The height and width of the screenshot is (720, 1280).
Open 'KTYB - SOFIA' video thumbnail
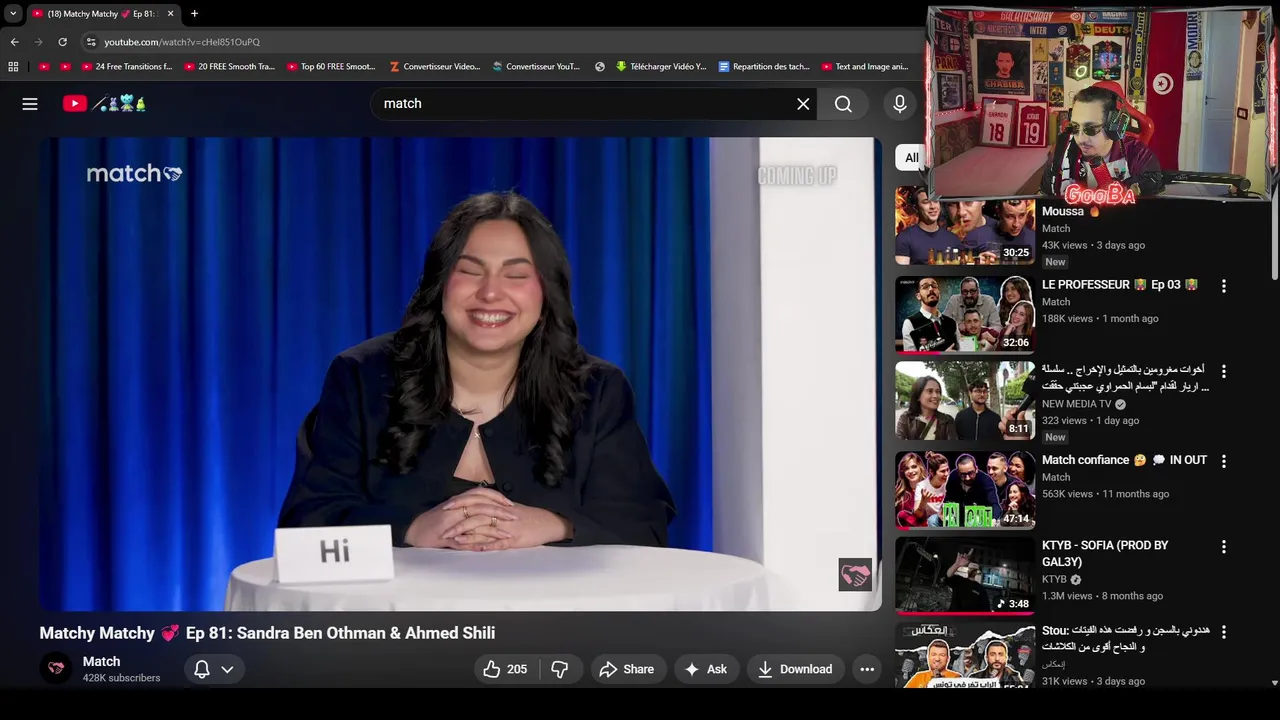click(965, 576)
